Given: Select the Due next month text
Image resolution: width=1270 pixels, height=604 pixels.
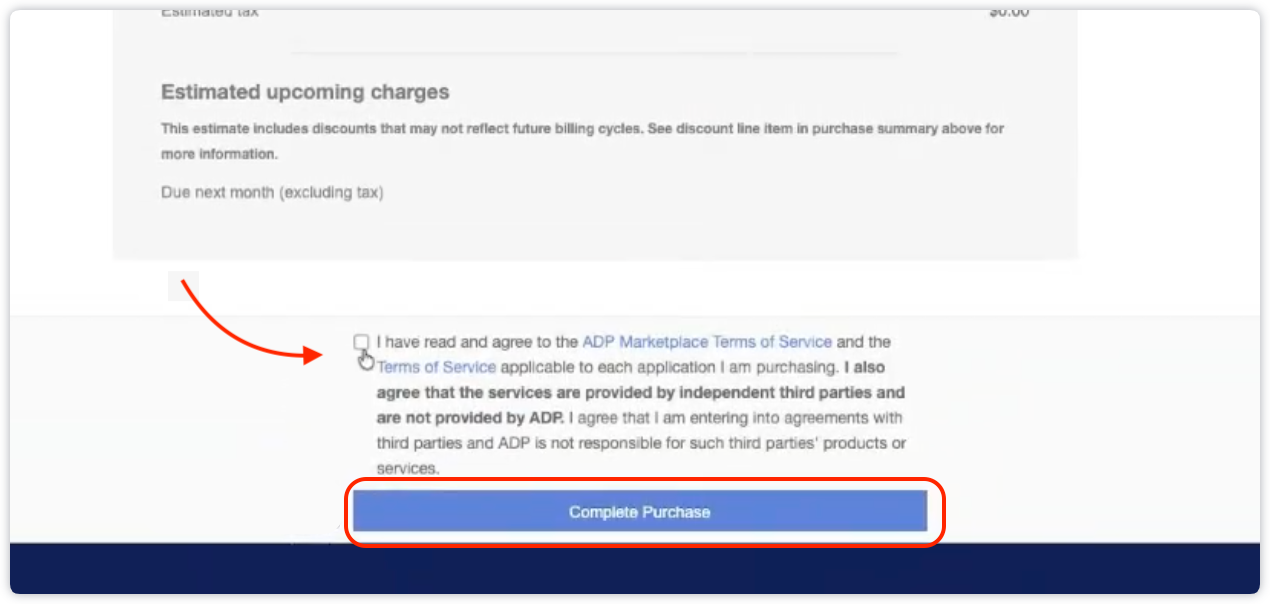Looking at the screenshot, I should [x=271, y=192].
